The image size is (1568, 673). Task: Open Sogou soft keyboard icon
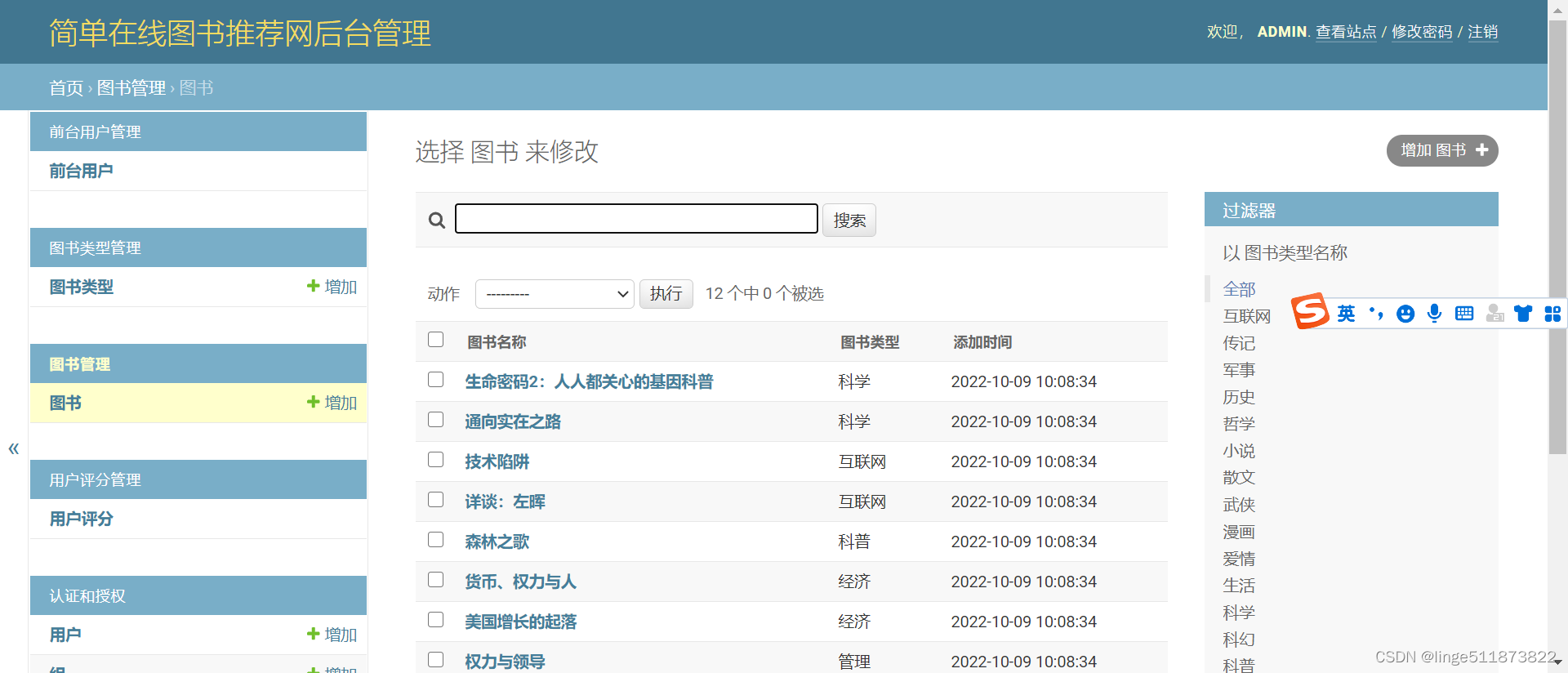pos(1464,314)
